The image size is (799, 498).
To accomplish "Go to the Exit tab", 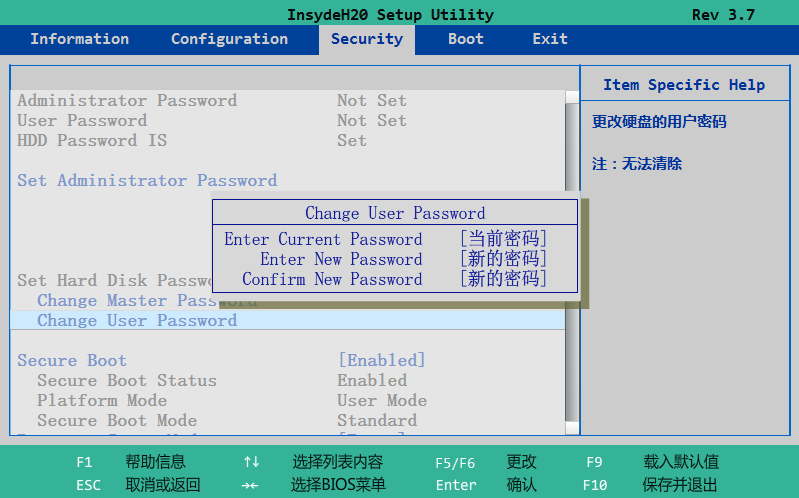I will [549, 39].
